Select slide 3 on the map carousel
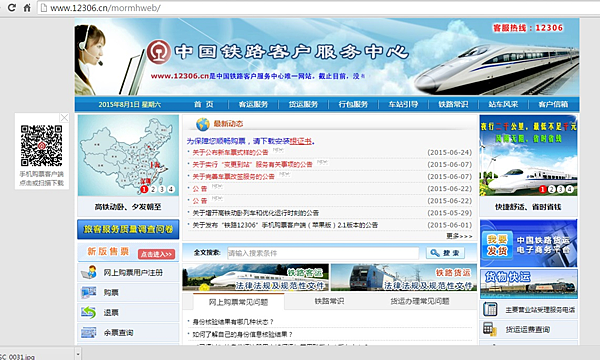This screenshot has width=600, height=360. (162, 189)
